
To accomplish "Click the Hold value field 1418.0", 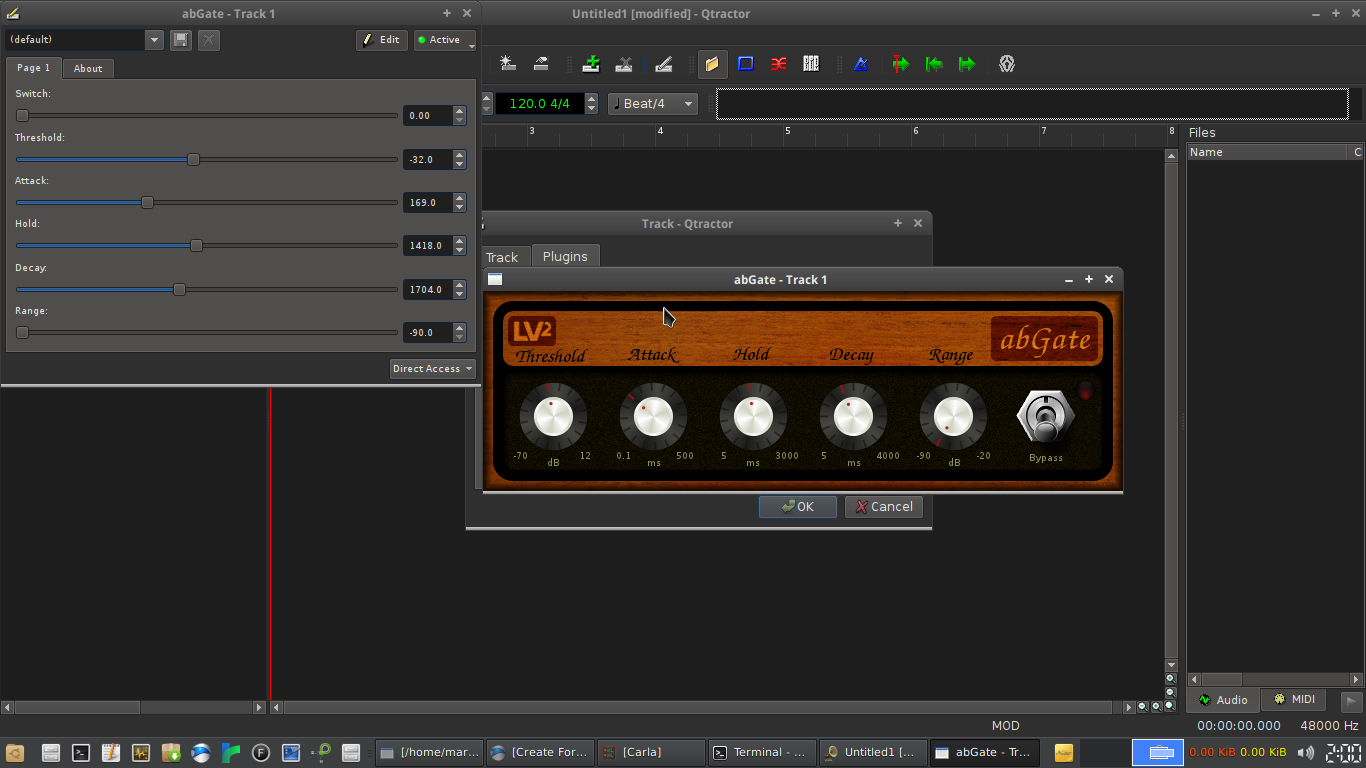I will click(x=428, y=246).
